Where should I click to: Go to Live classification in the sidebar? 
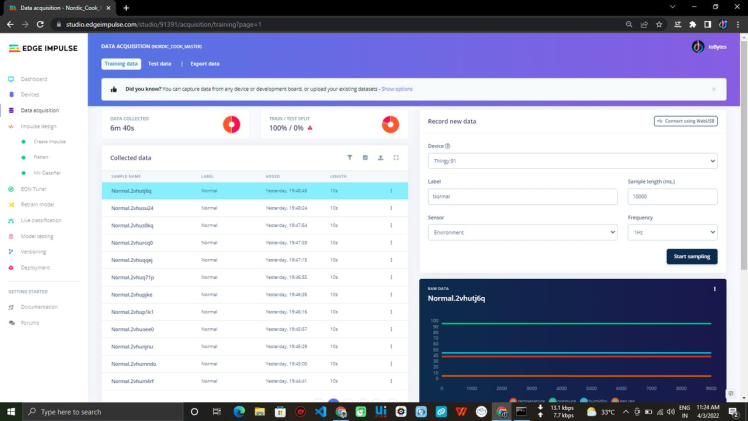[x=41, y=220]
